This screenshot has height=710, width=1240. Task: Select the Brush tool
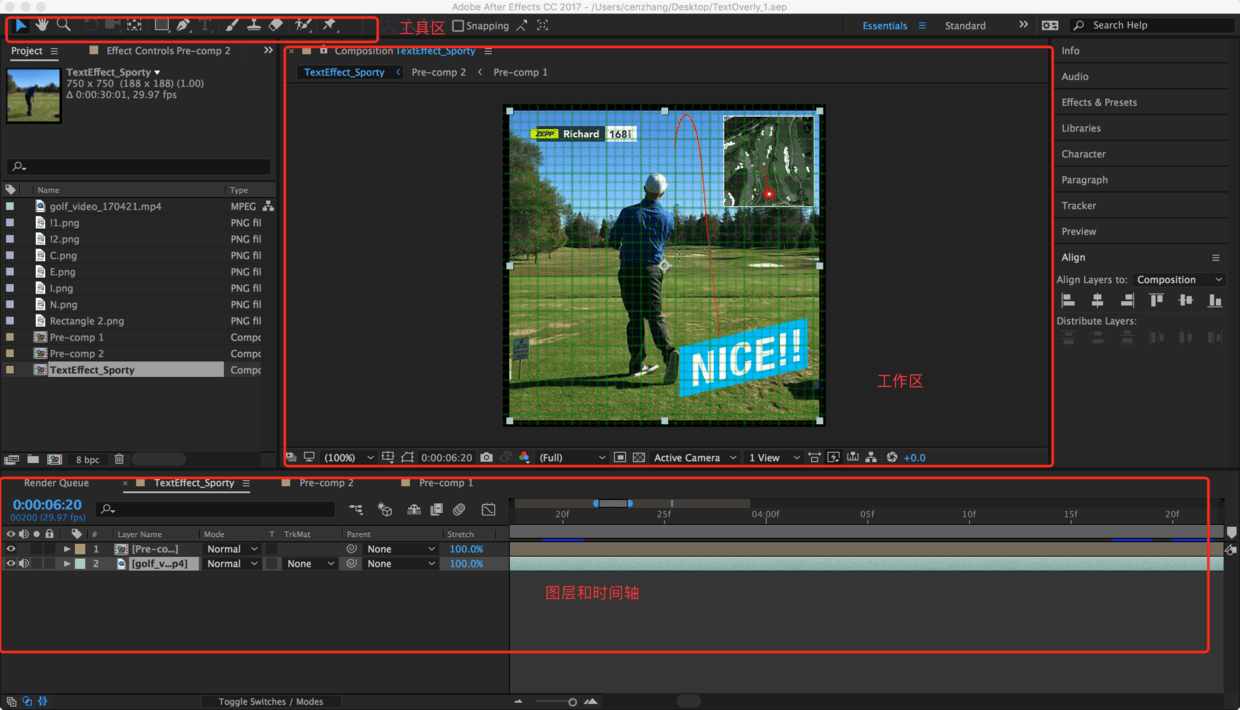[232, 25]
